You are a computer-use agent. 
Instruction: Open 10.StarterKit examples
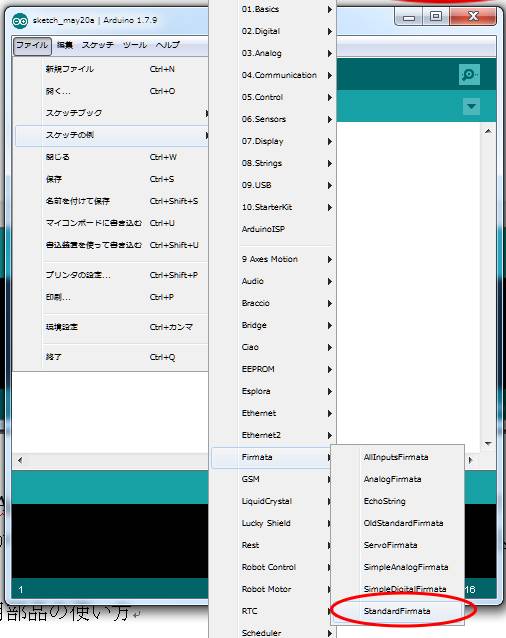(x=273, y=207)
